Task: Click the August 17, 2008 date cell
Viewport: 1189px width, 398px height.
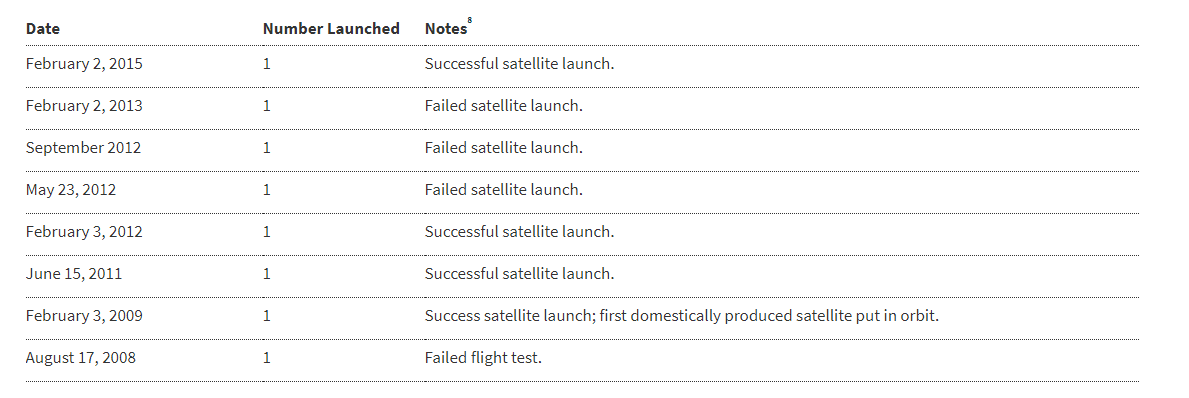Action: (81, 357)
